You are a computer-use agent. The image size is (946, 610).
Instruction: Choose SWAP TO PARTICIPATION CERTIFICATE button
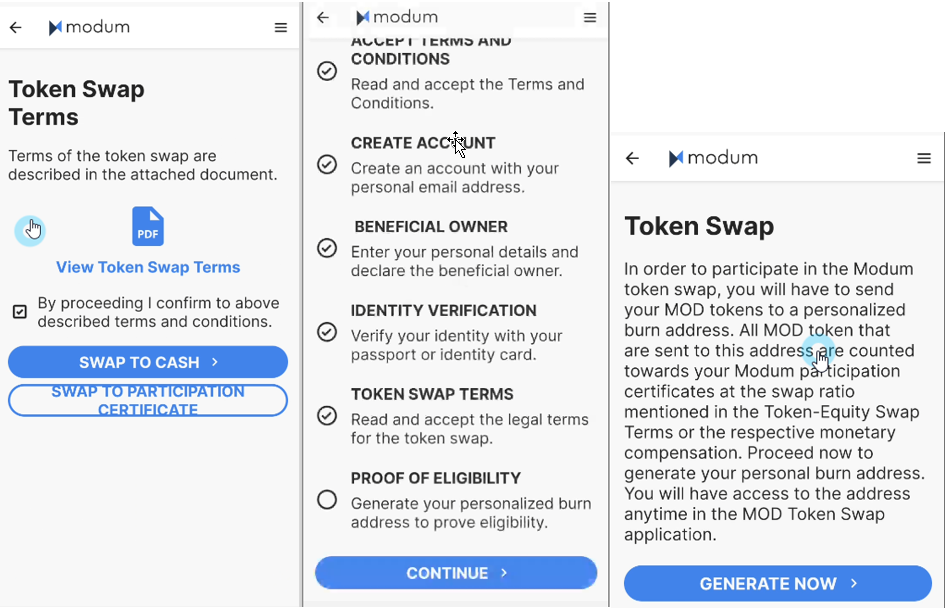(148, 400)
